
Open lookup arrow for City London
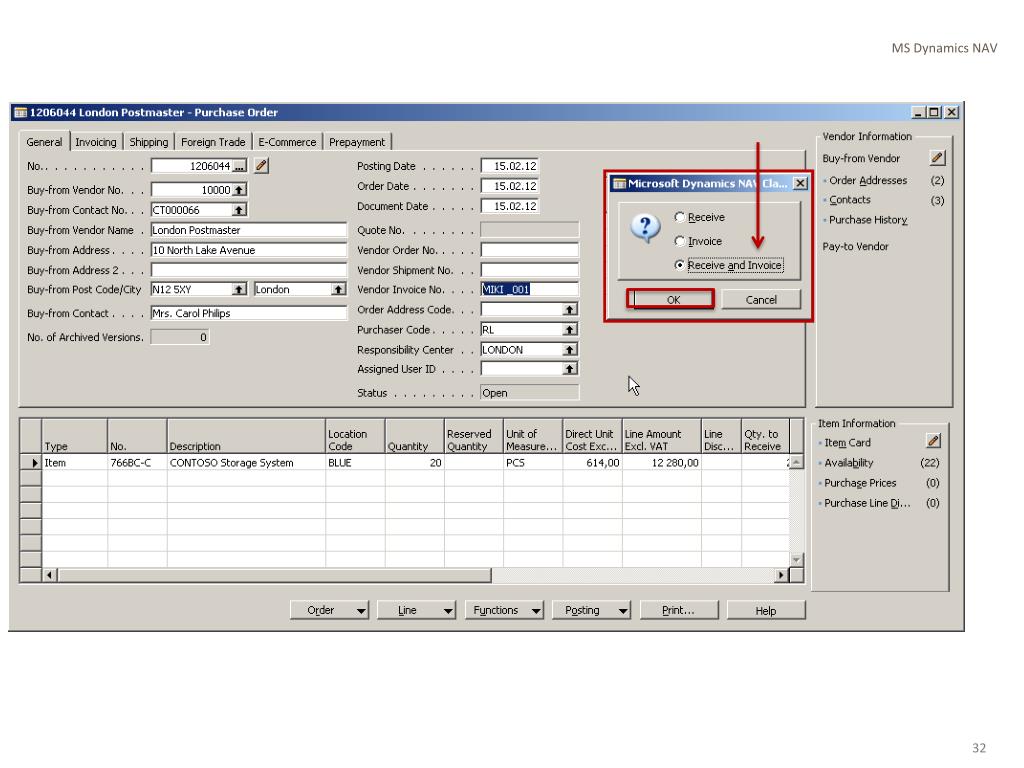click(x=338, y=289)
